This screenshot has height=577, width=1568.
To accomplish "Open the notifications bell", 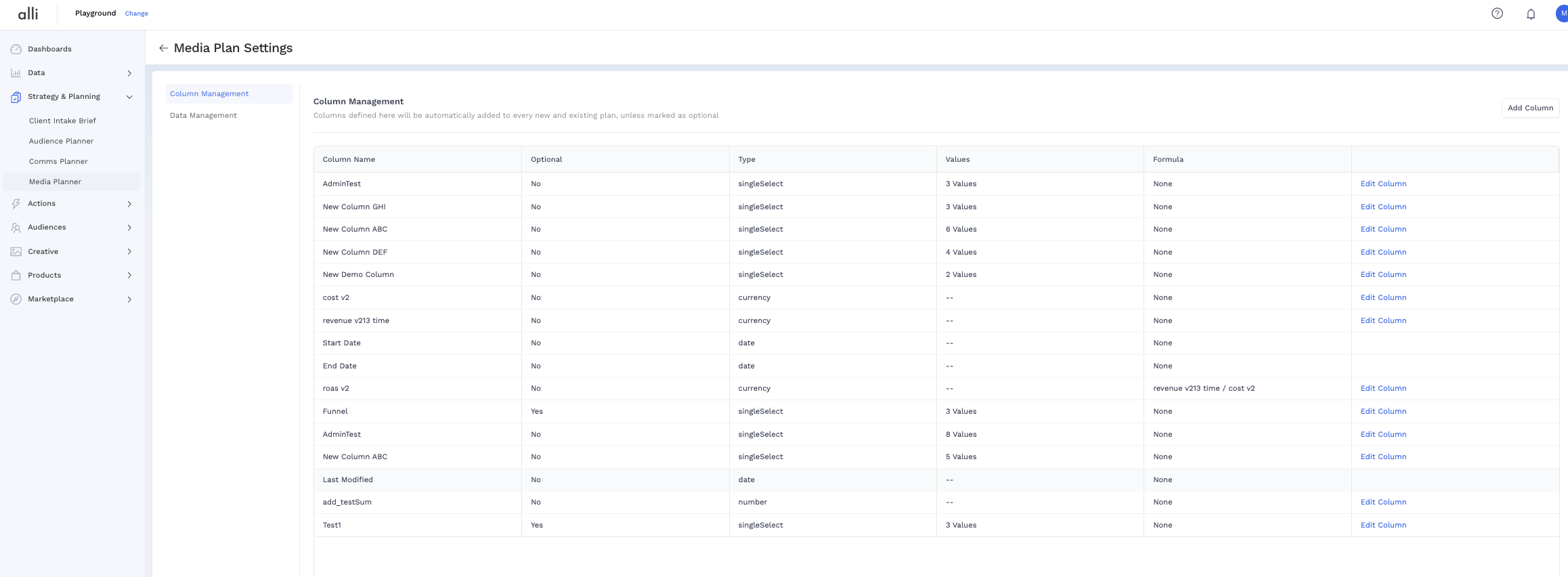I will (x=1530, y=14).
